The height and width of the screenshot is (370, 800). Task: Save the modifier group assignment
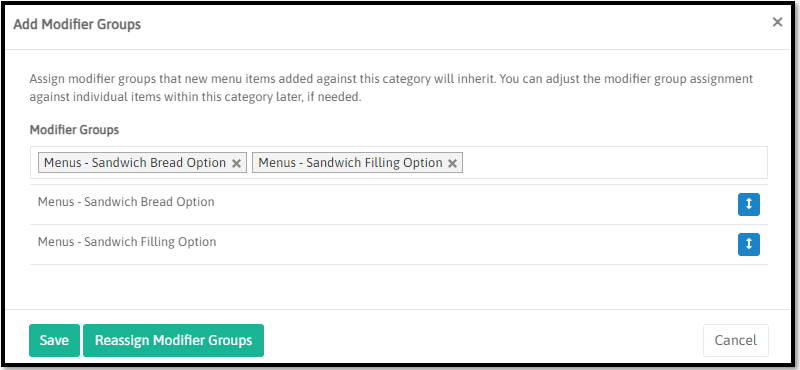[54, 340]
